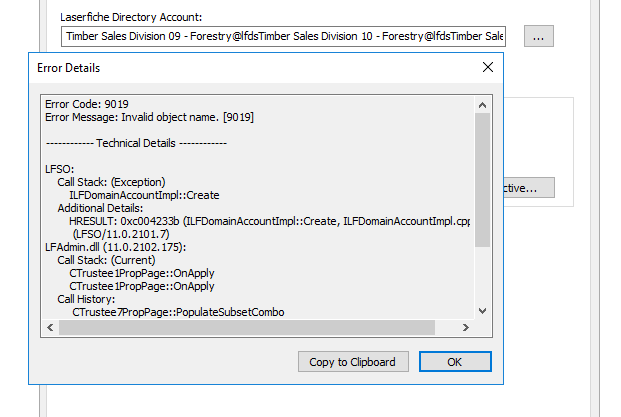Click 'Call Stack: (Exception)' line
This screenshot has height=417, width=621.
(x=111, y=182)
